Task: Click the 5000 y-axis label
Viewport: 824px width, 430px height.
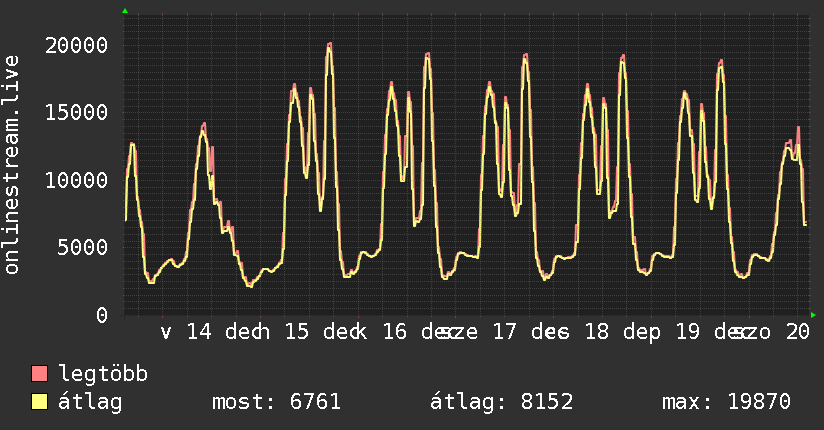Action: pos(83,248)
